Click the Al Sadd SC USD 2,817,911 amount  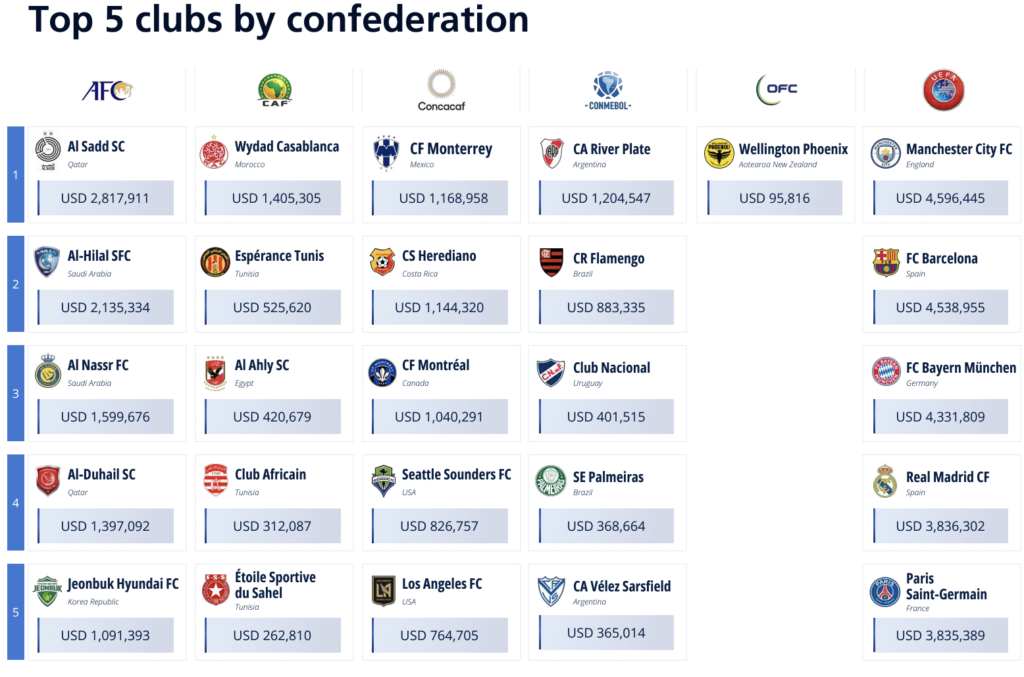click(x=105, y=198)
